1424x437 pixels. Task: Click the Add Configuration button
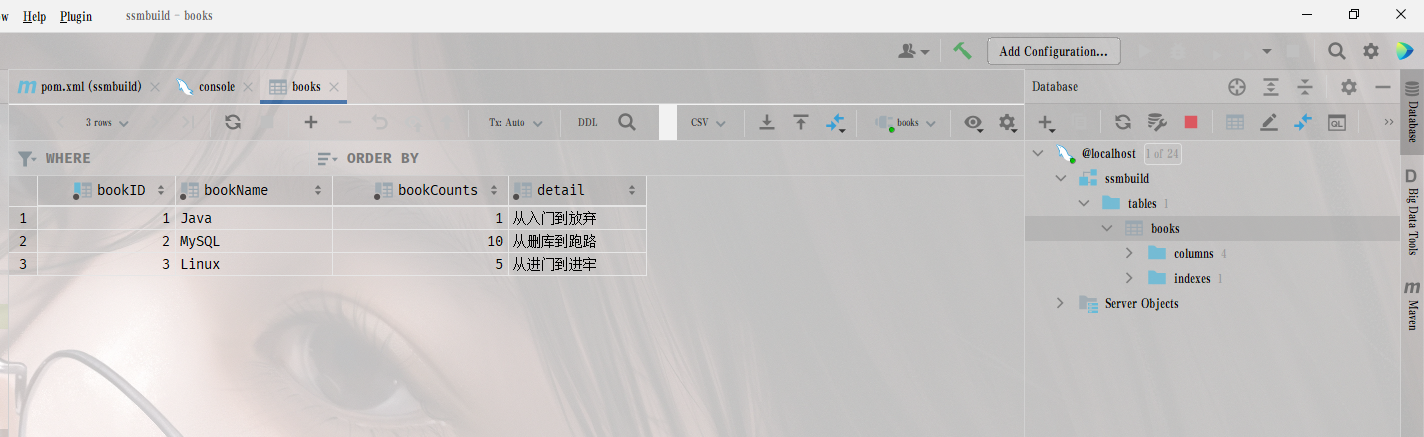click(x=1053, y=51)
